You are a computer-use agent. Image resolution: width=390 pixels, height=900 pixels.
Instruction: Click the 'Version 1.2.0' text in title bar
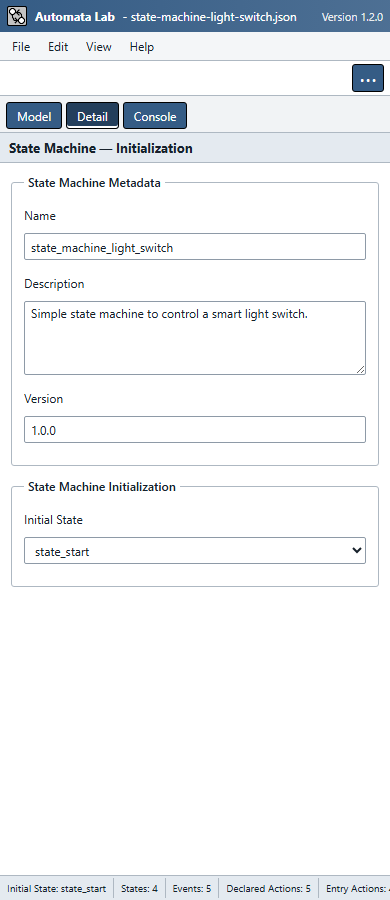pyautogui.click(x=352, y=17)
